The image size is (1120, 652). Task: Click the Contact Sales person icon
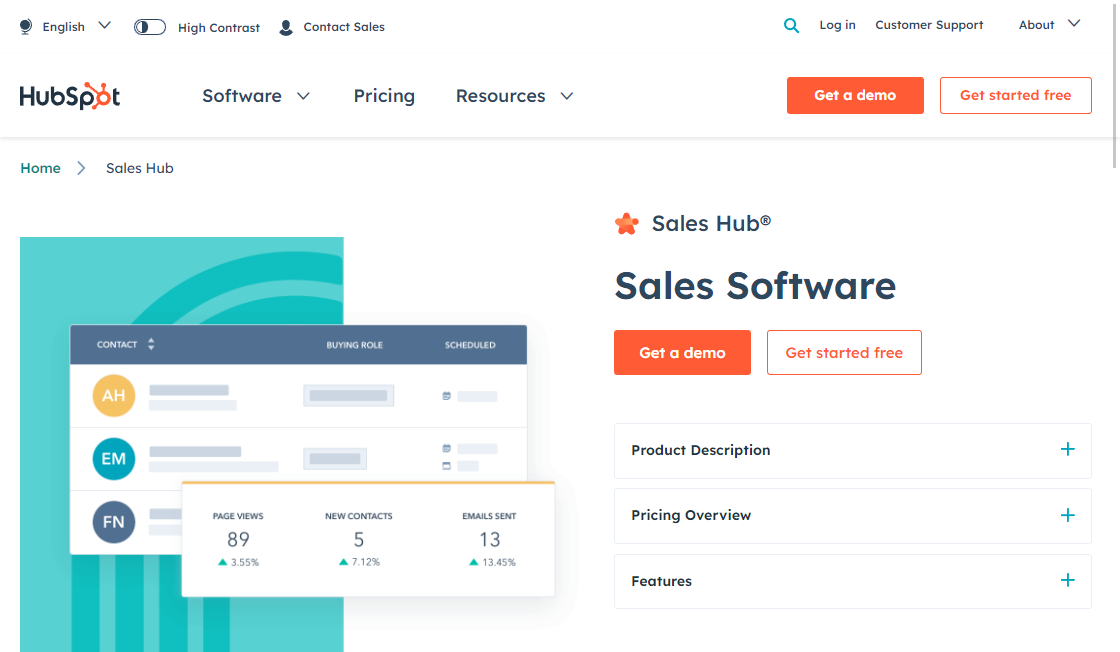tap(284, 27)
